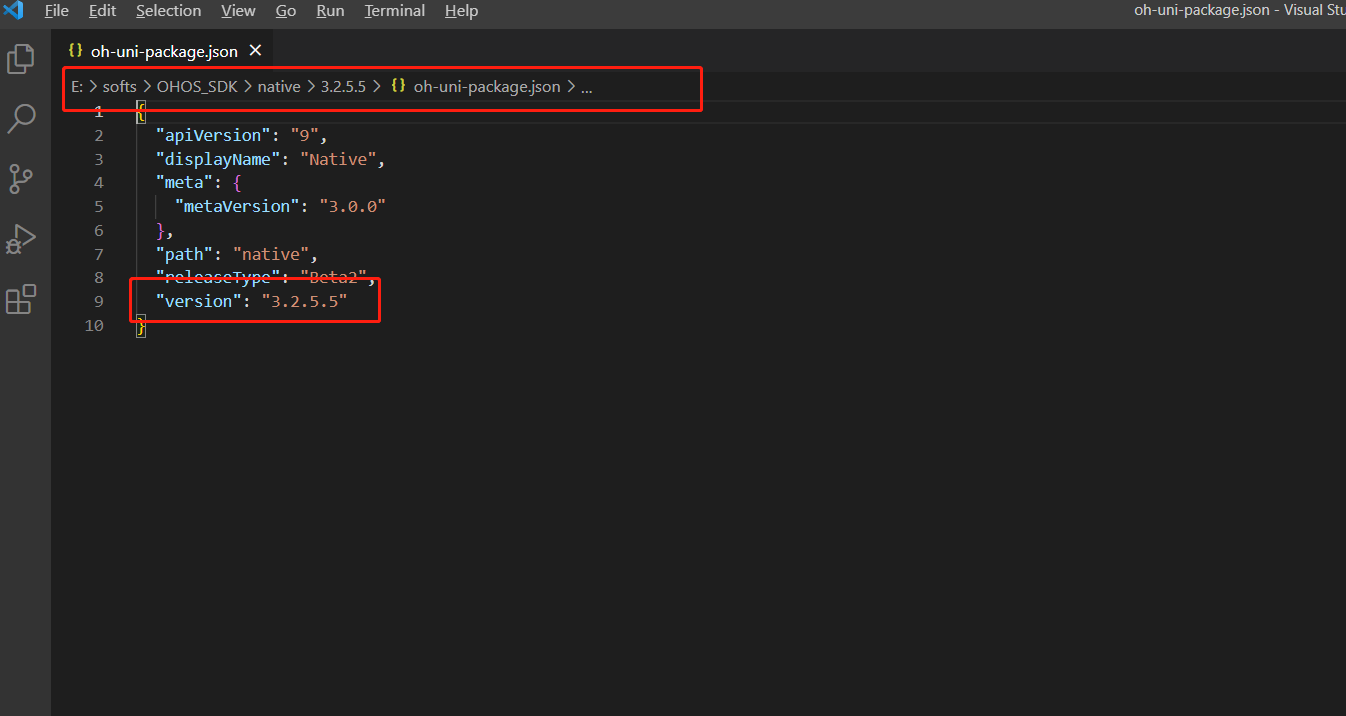Close the oh-uni-package.json tab
1346x716 pixels.
pyautogui.click(x=255, y=50)
